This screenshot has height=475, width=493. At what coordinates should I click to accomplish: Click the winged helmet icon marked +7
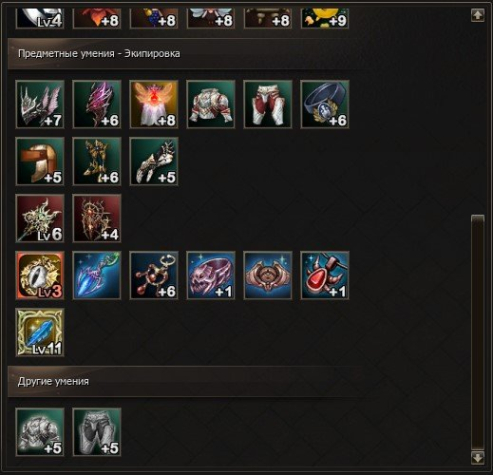tap(40, 104)
